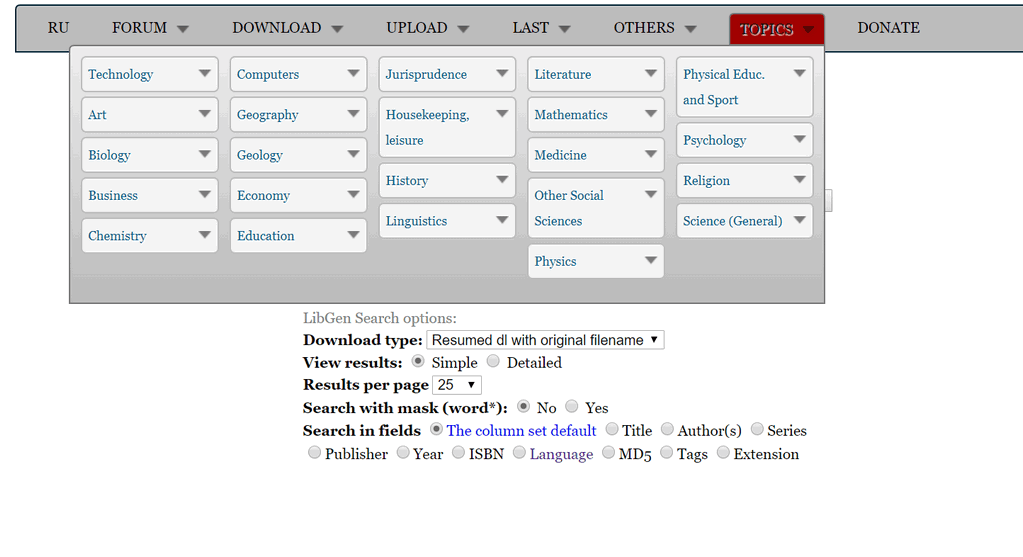This screenshot has height=557, width=1023.
Task: Expand the Technology topic arrow
Action: click(204, 74)
